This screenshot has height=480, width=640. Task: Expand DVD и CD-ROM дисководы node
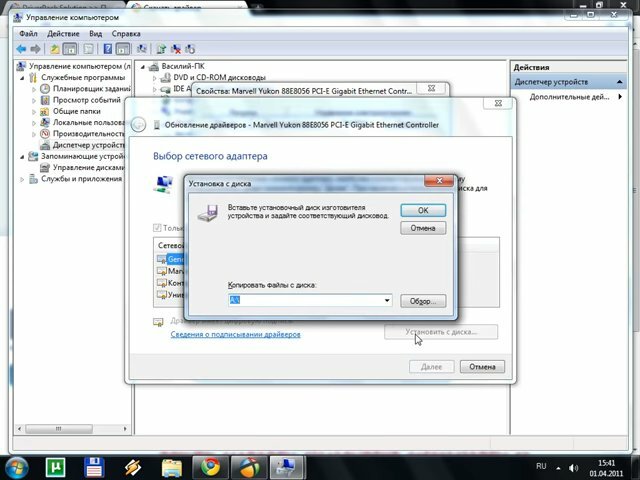[154, 78]
